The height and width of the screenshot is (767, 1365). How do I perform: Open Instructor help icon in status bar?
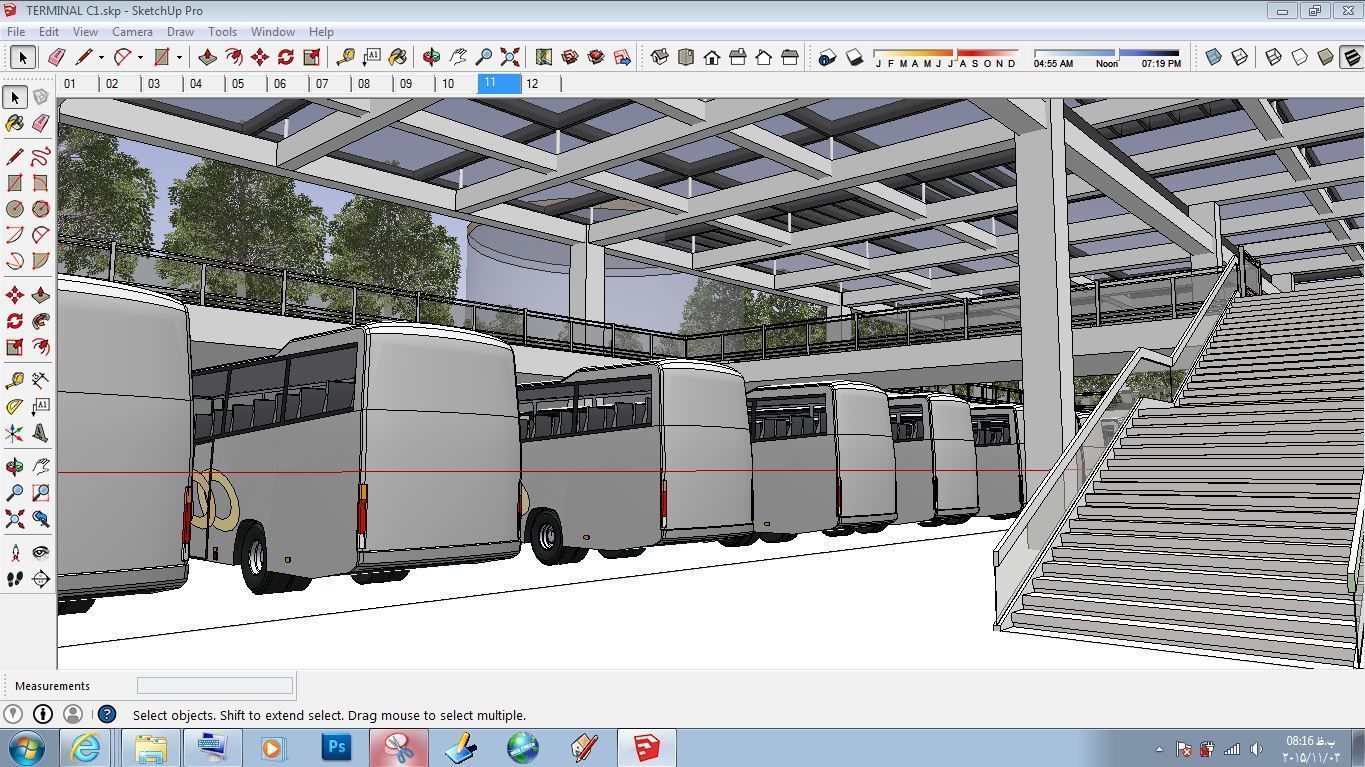[107, 714]
